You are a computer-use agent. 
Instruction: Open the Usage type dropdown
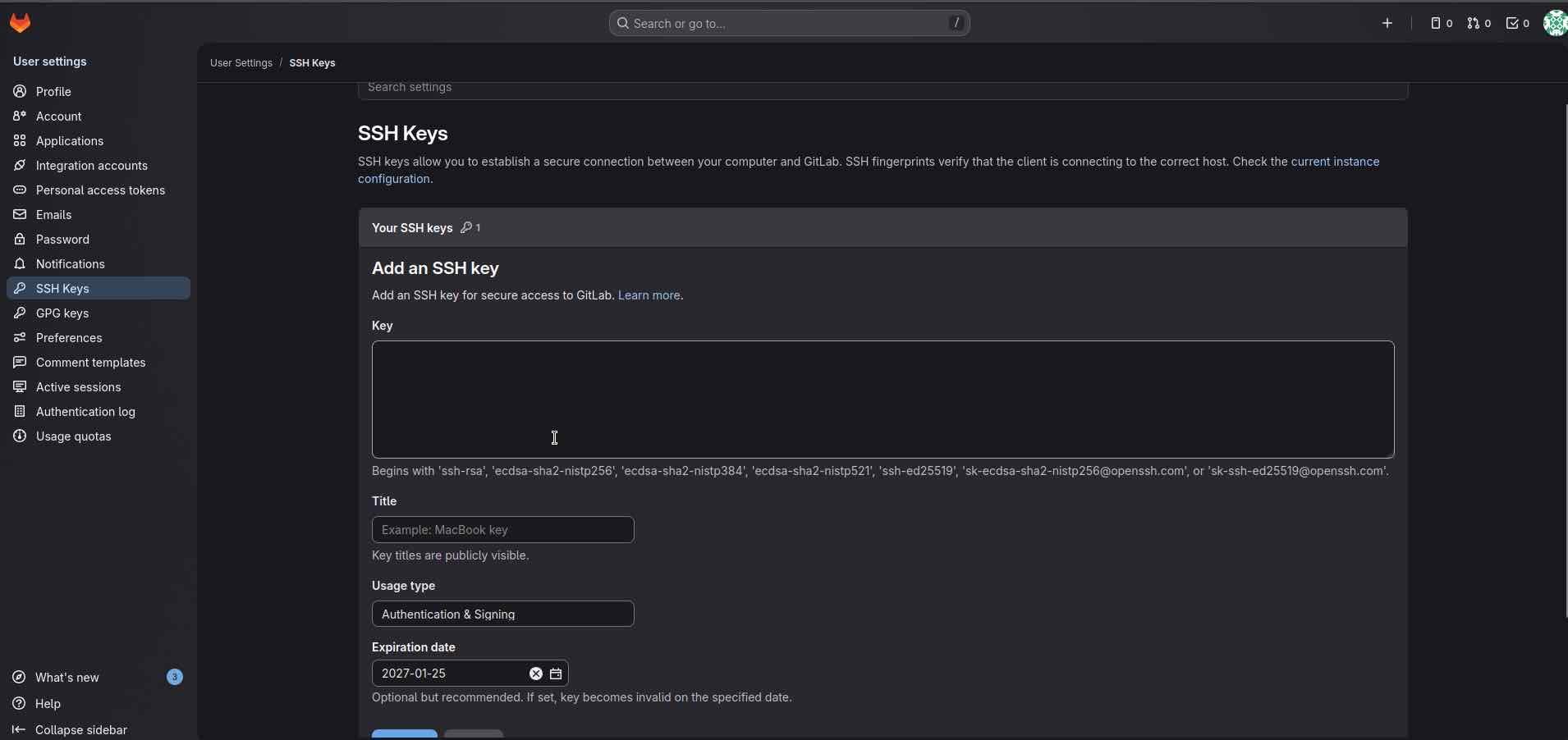[x=503, y=614]
